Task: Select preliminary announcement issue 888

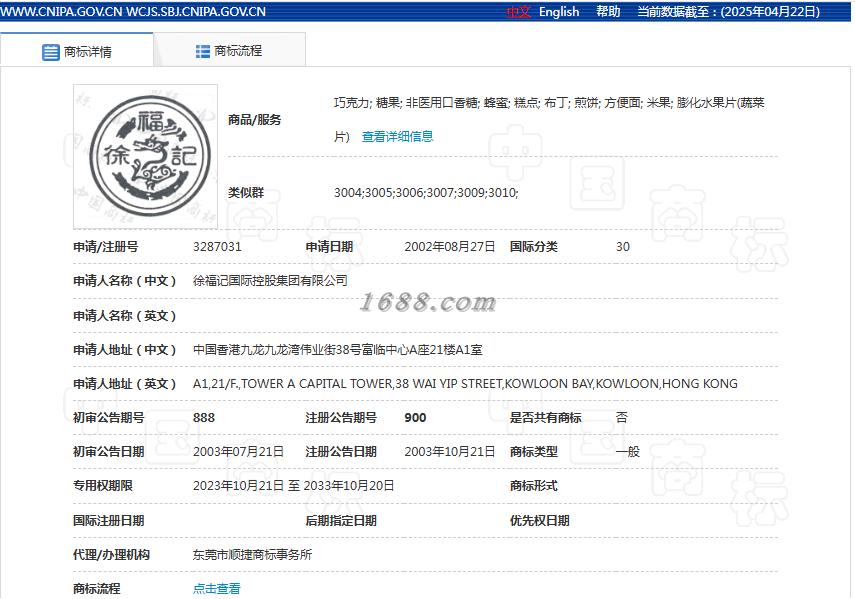Action: click(x=204, y=418)
